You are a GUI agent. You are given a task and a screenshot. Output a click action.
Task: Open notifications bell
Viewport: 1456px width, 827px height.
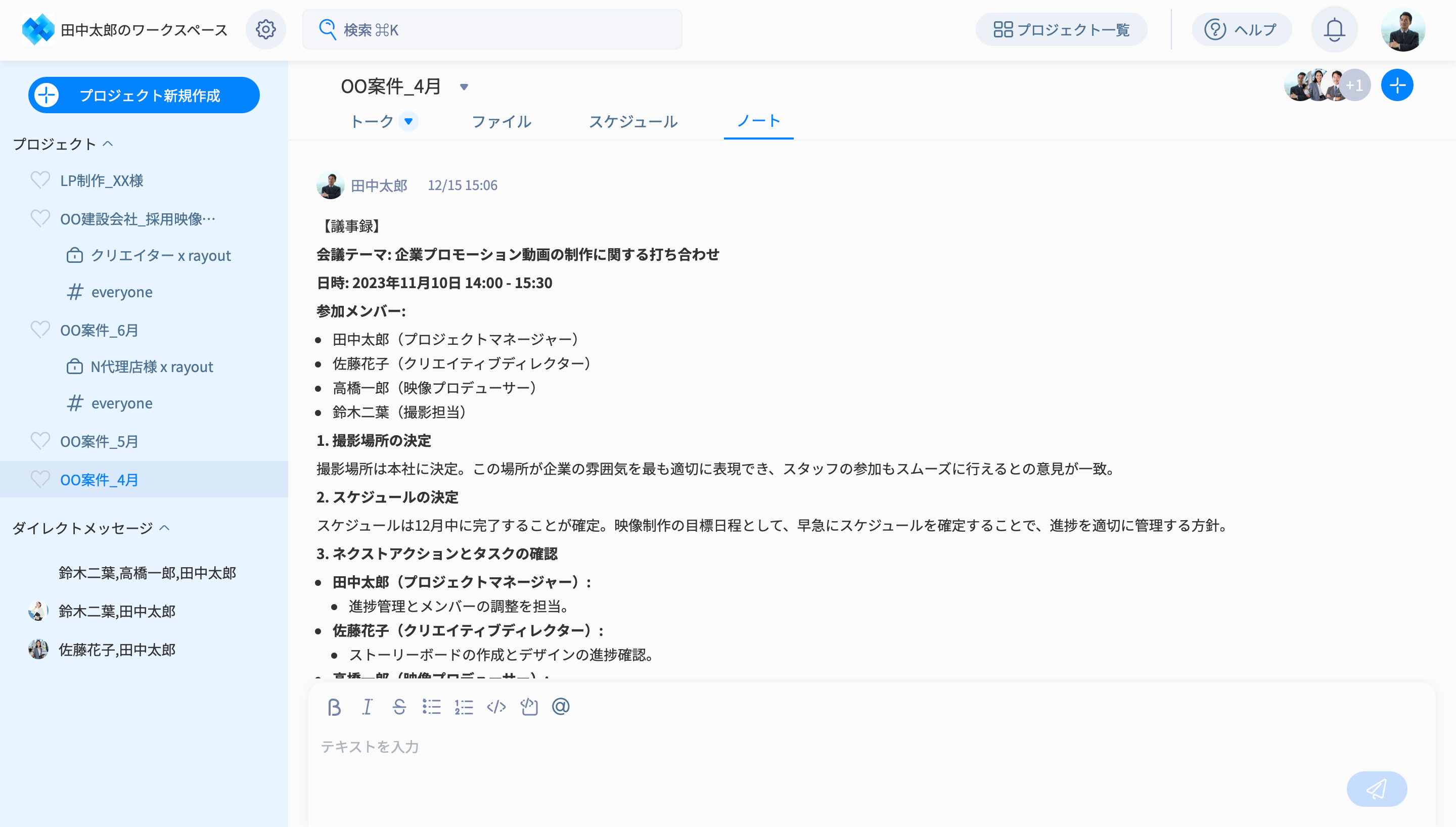click(1334, 29)
